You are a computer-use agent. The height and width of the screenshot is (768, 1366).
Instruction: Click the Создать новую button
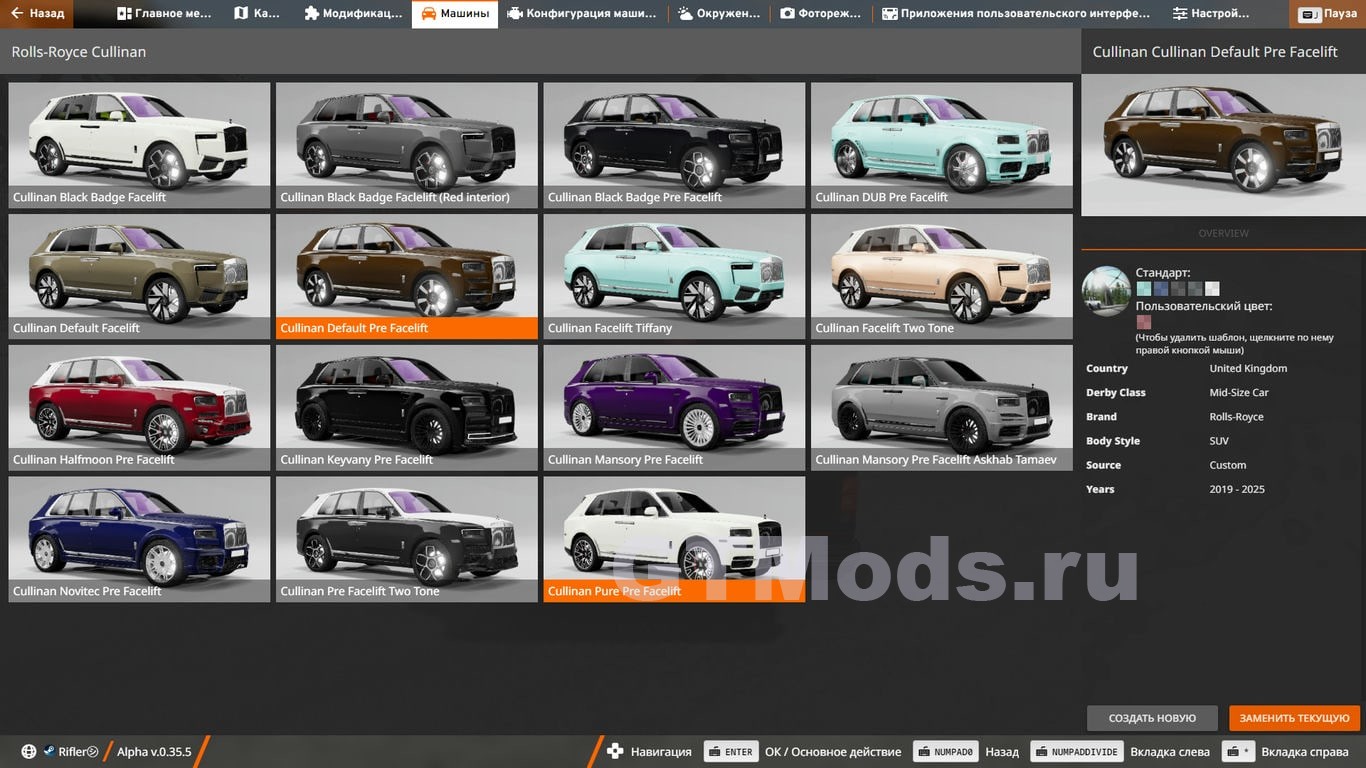click(x=1152, y=718)
